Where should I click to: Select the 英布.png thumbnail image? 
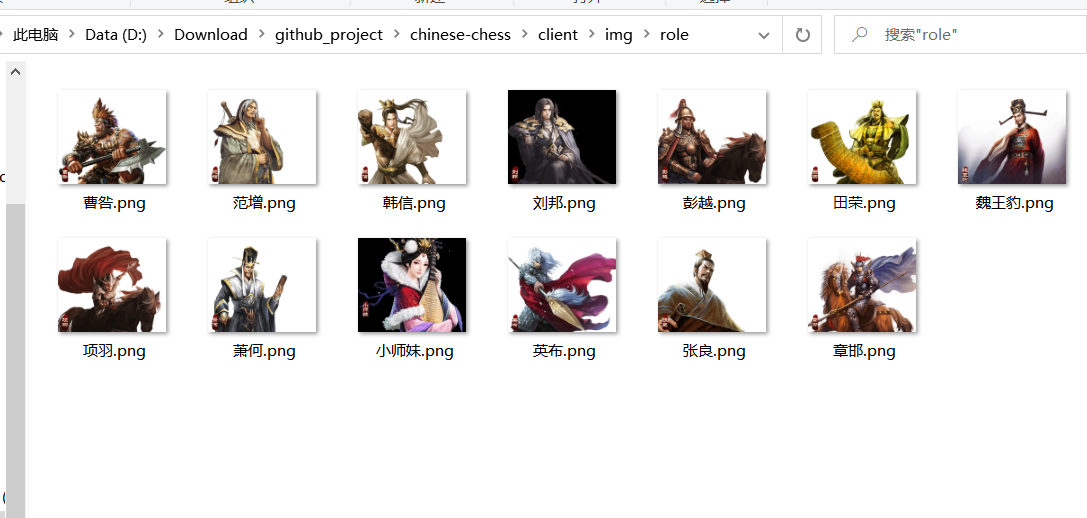point(562,285)
